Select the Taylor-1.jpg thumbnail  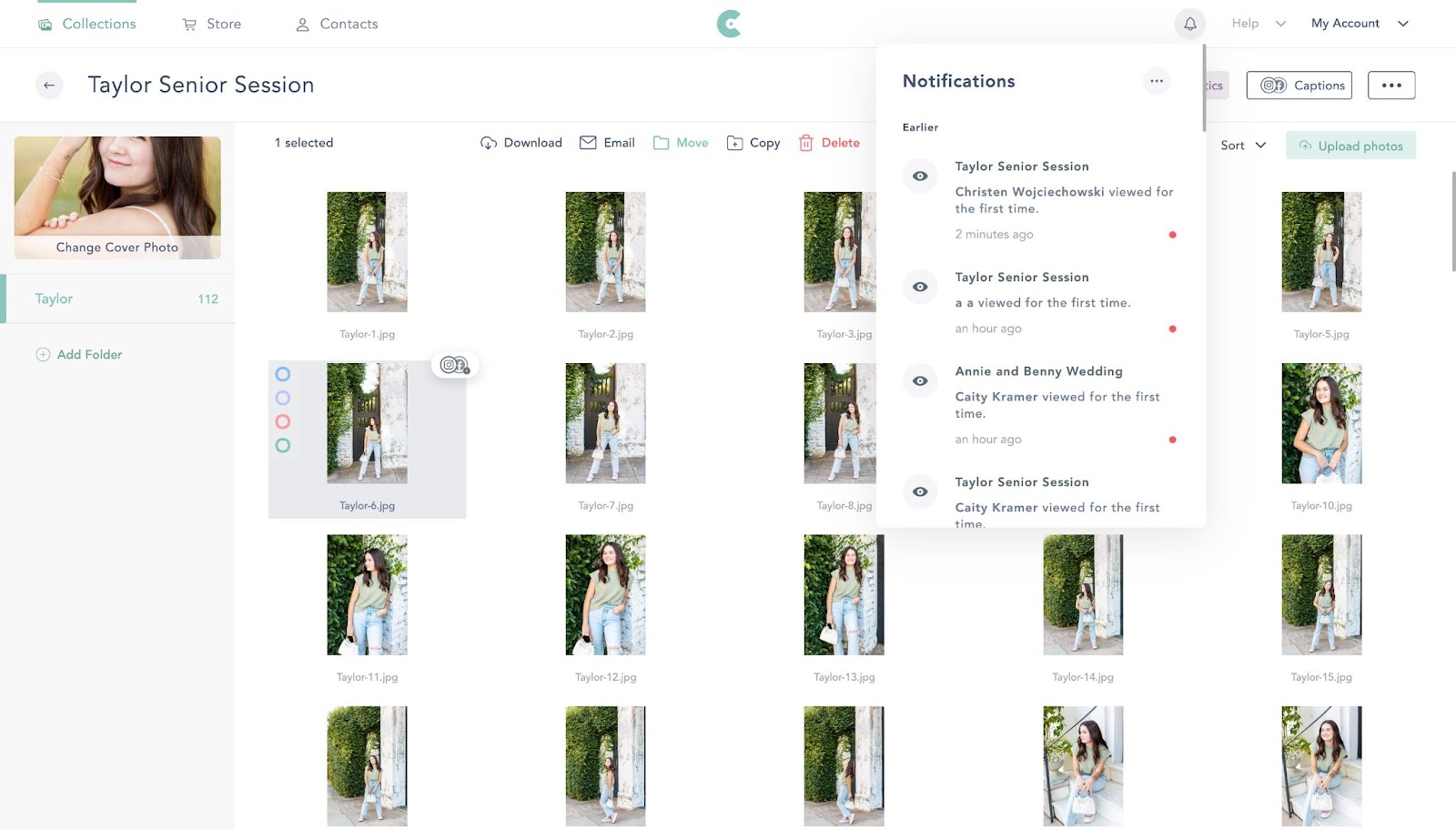pos(367,252)
